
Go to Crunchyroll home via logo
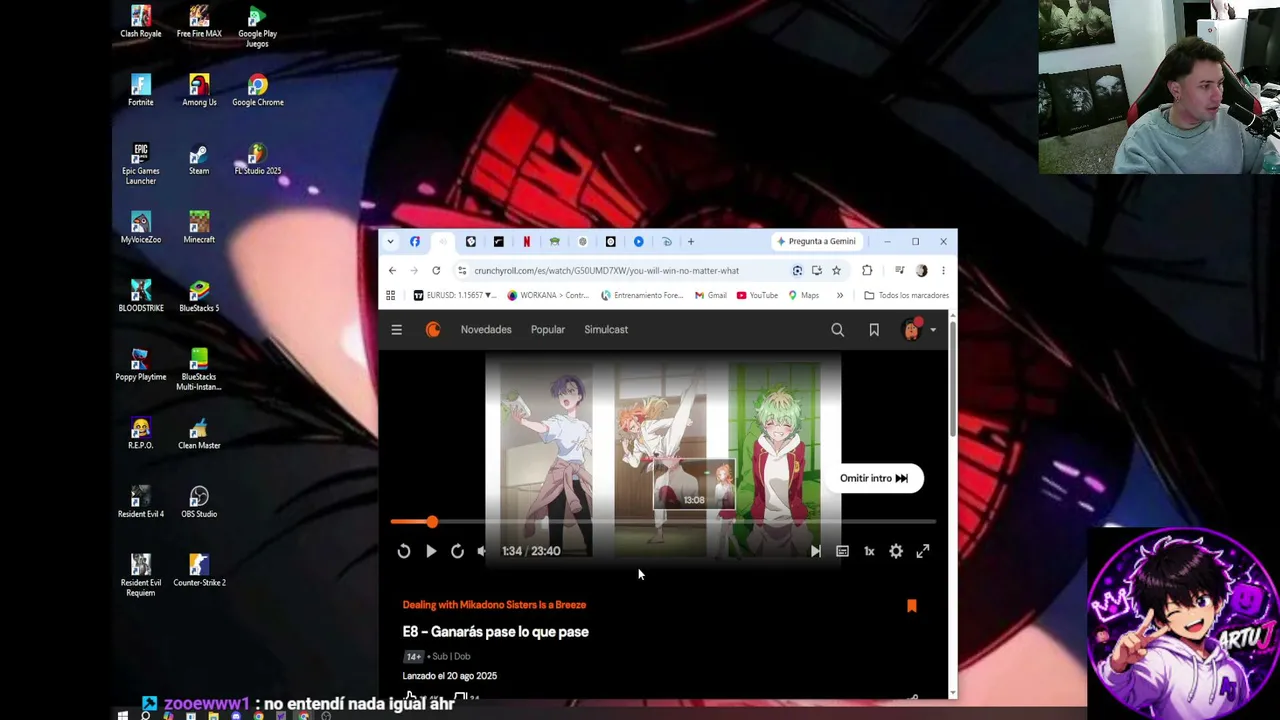pyautogui.click(x=433, y=330)
